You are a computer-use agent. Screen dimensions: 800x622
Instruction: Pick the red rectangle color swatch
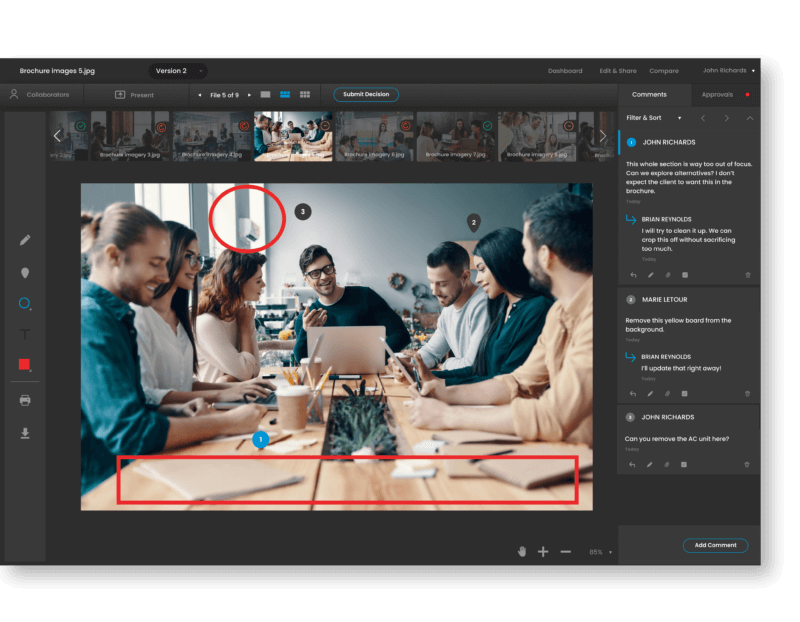point(25,366)
